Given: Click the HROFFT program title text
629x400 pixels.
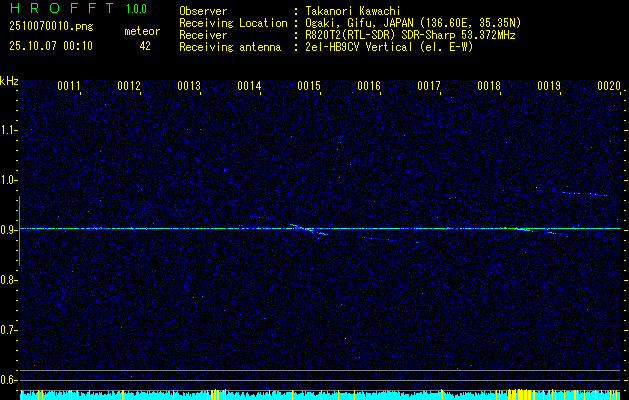Looking at the screenshot, I should (62, 8).
